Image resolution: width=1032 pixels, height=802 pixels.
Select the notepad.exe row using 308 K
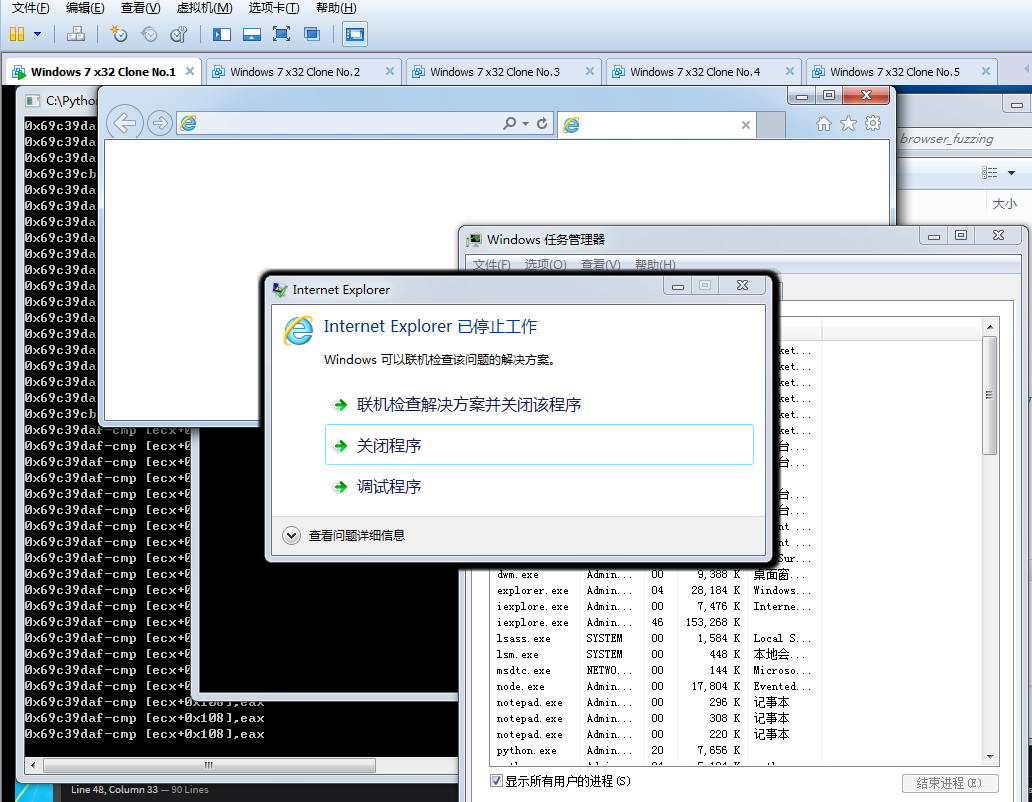[x=654, y=718]
